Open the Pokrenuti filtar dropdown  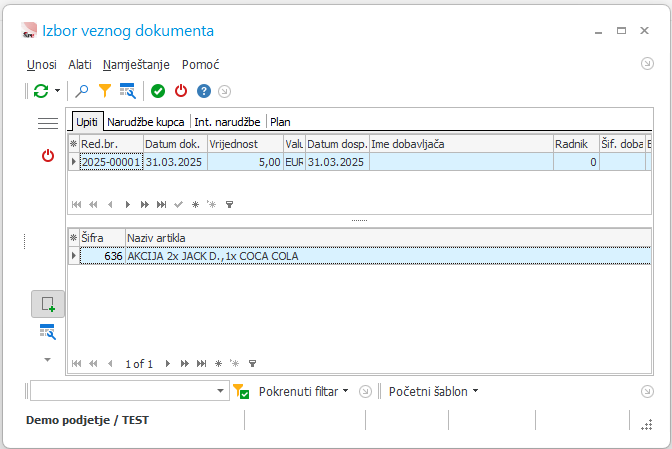304,391
